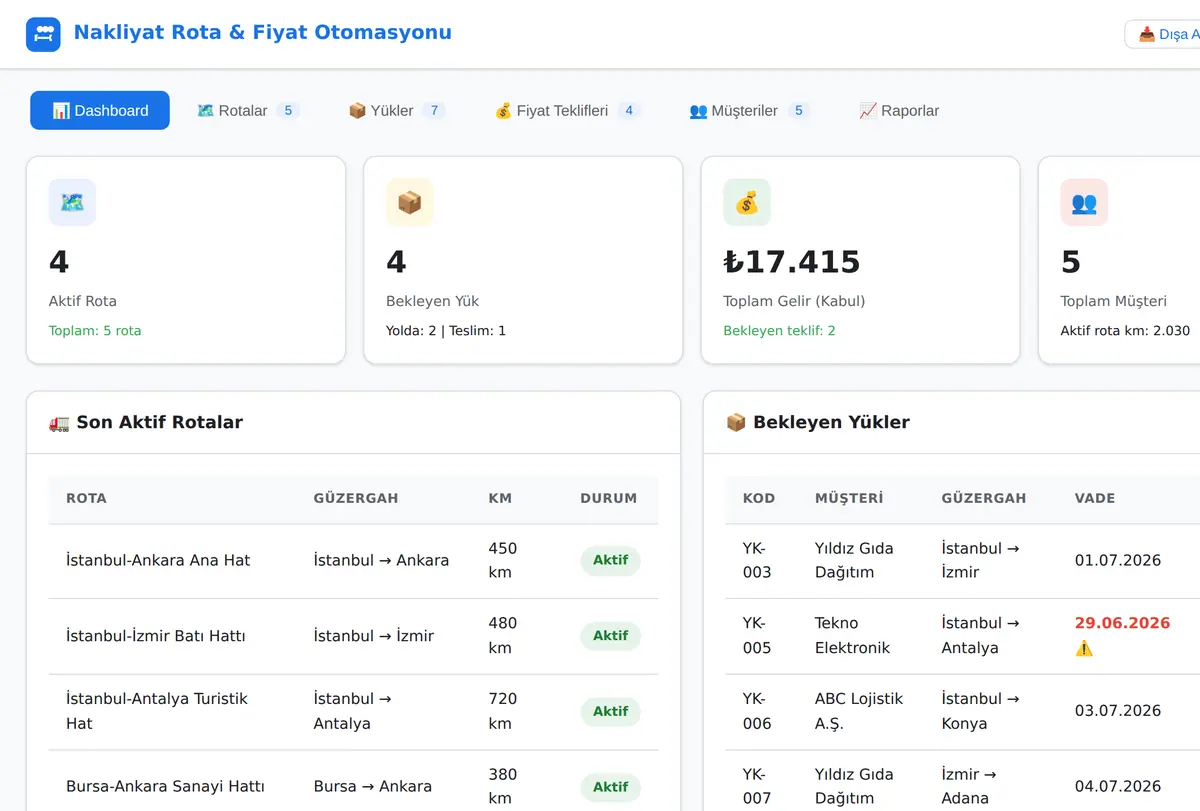Click the MÜŞTERİ column header
The image size is (1200, 811).
pos(849,498)
